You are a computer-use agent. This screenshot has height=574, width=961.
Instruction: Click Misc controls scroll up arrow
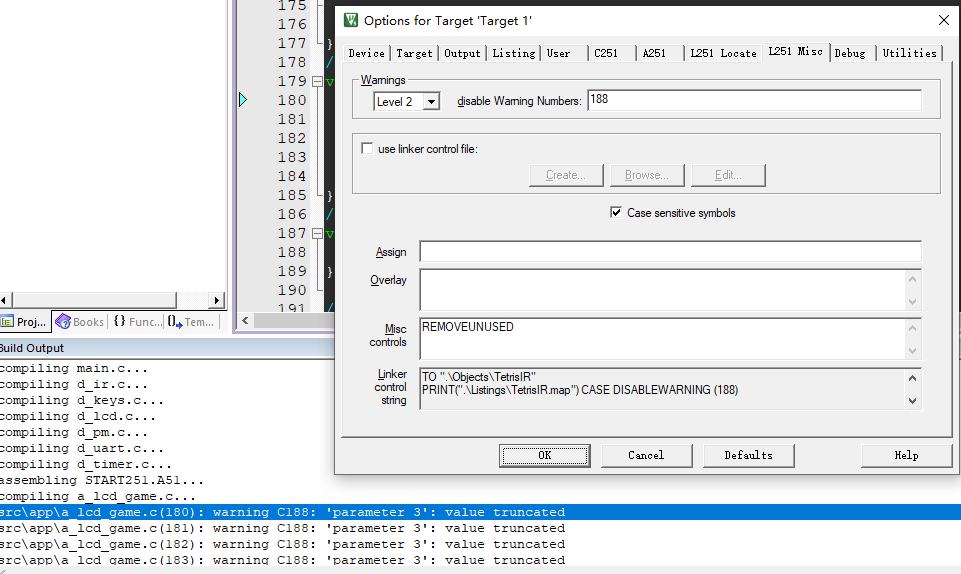(x=913, y=328)
